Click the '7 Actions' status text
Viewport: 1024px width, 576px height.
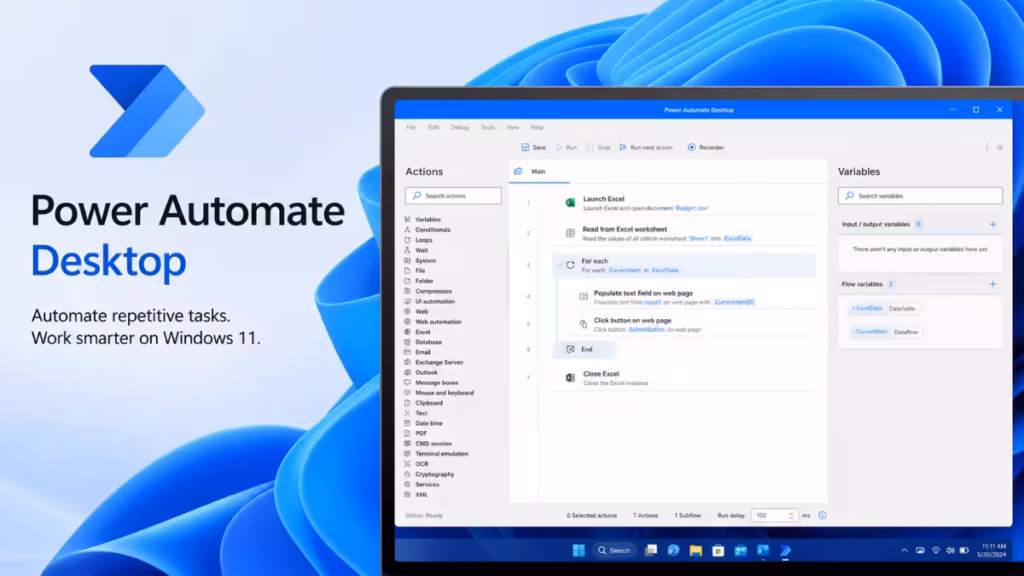pos(645,515)
